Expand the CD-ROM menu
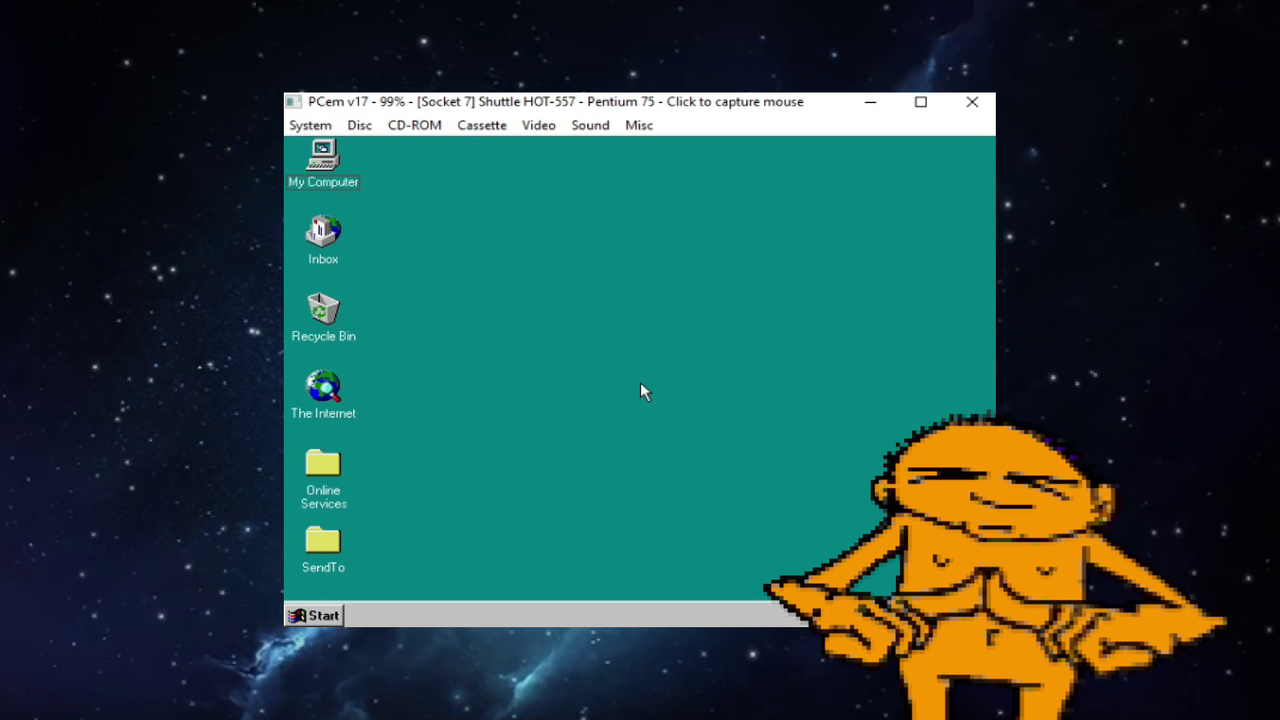1280x720 pixels. tap(414, 125)
